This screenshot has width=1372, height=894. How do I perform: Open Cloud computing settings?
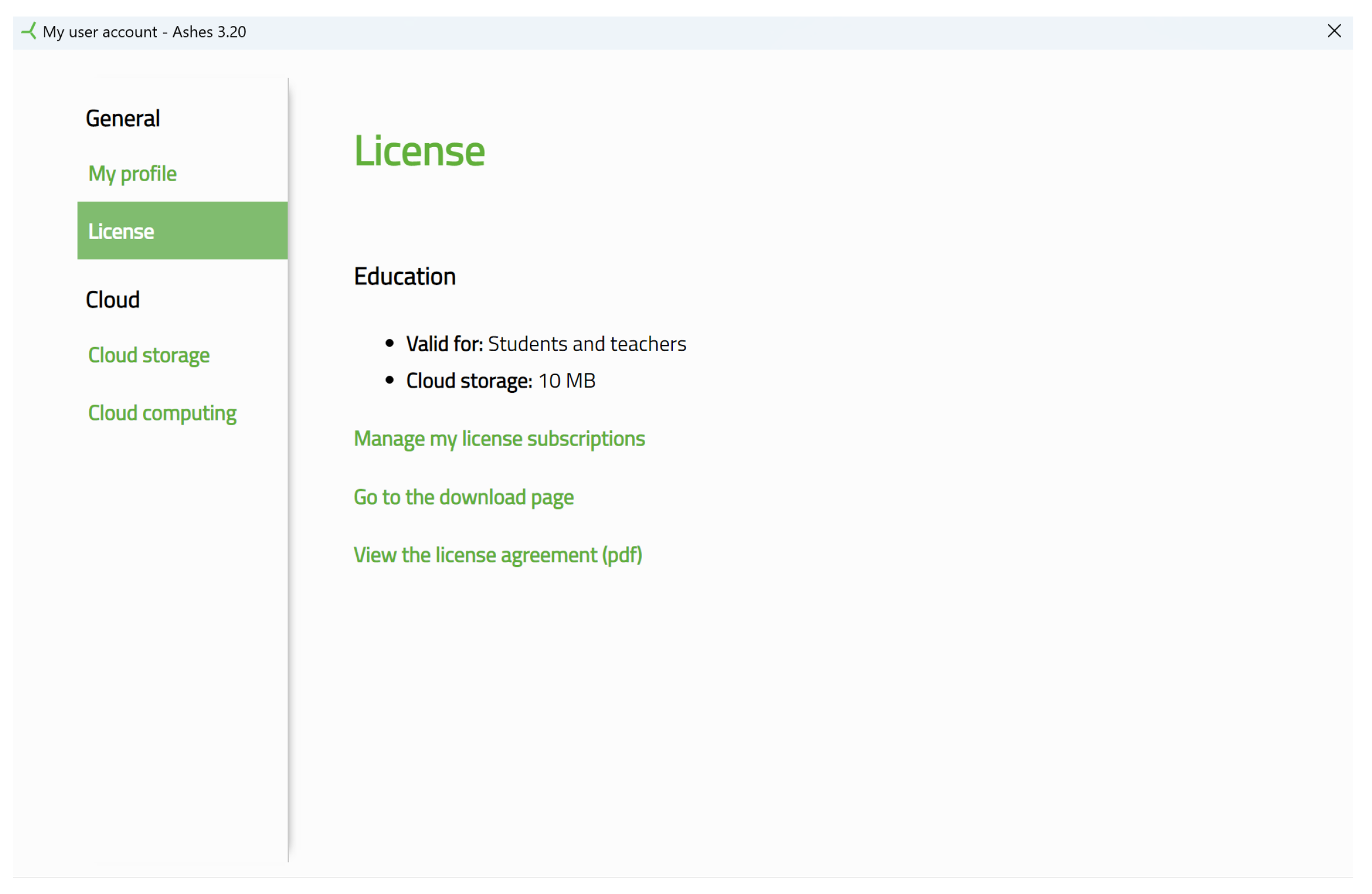(x=162, y=413)
